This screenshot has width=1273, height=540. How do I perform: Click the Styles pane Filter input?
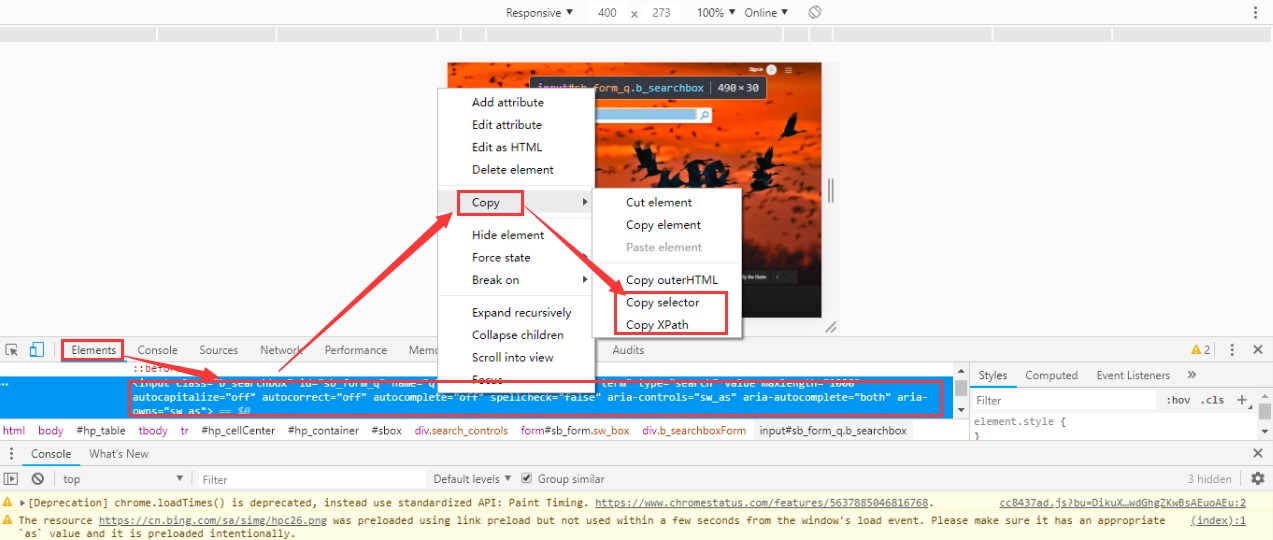tap(1064, 400)
